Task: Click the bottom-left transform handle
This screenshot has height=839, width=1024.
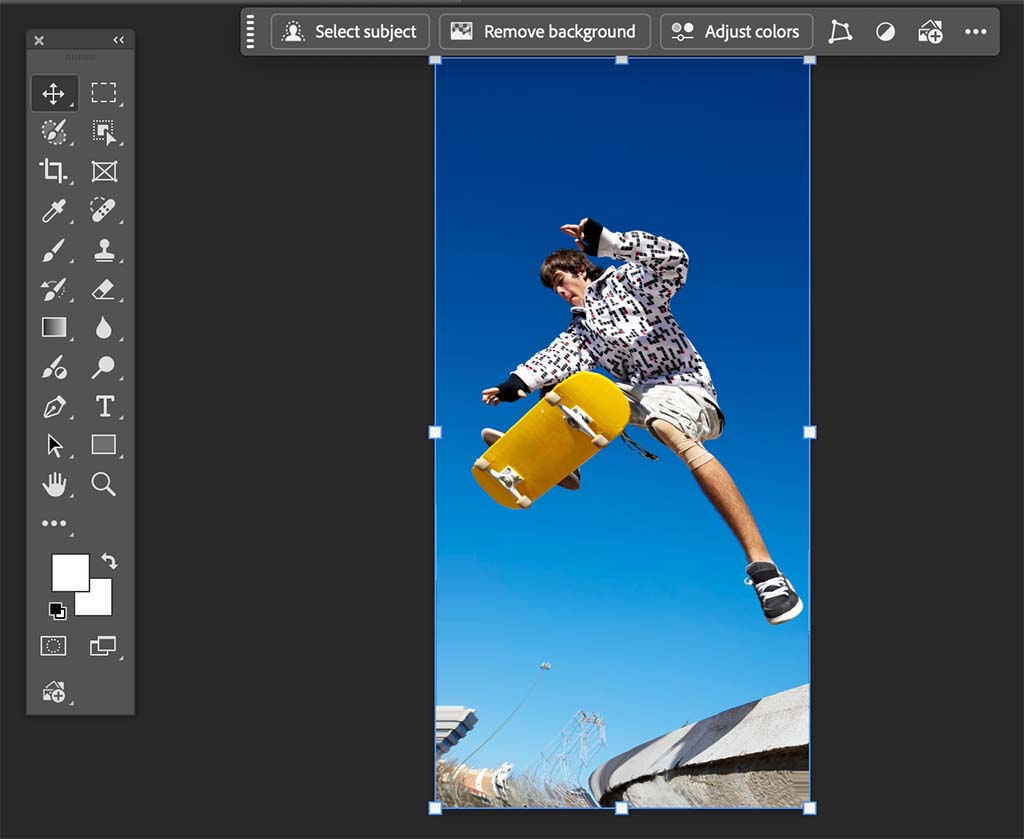Action: point(436,808)
